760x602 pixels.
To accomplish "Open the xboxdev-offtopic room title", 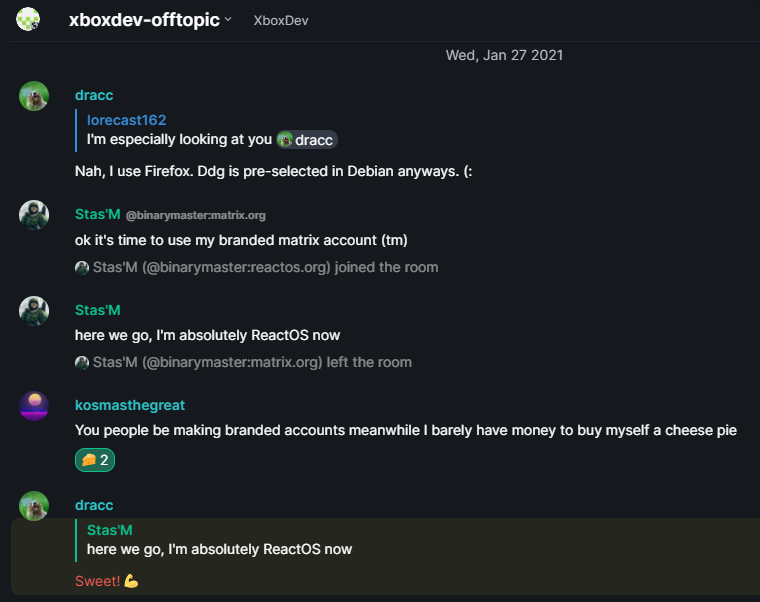I will pos(144,19).
